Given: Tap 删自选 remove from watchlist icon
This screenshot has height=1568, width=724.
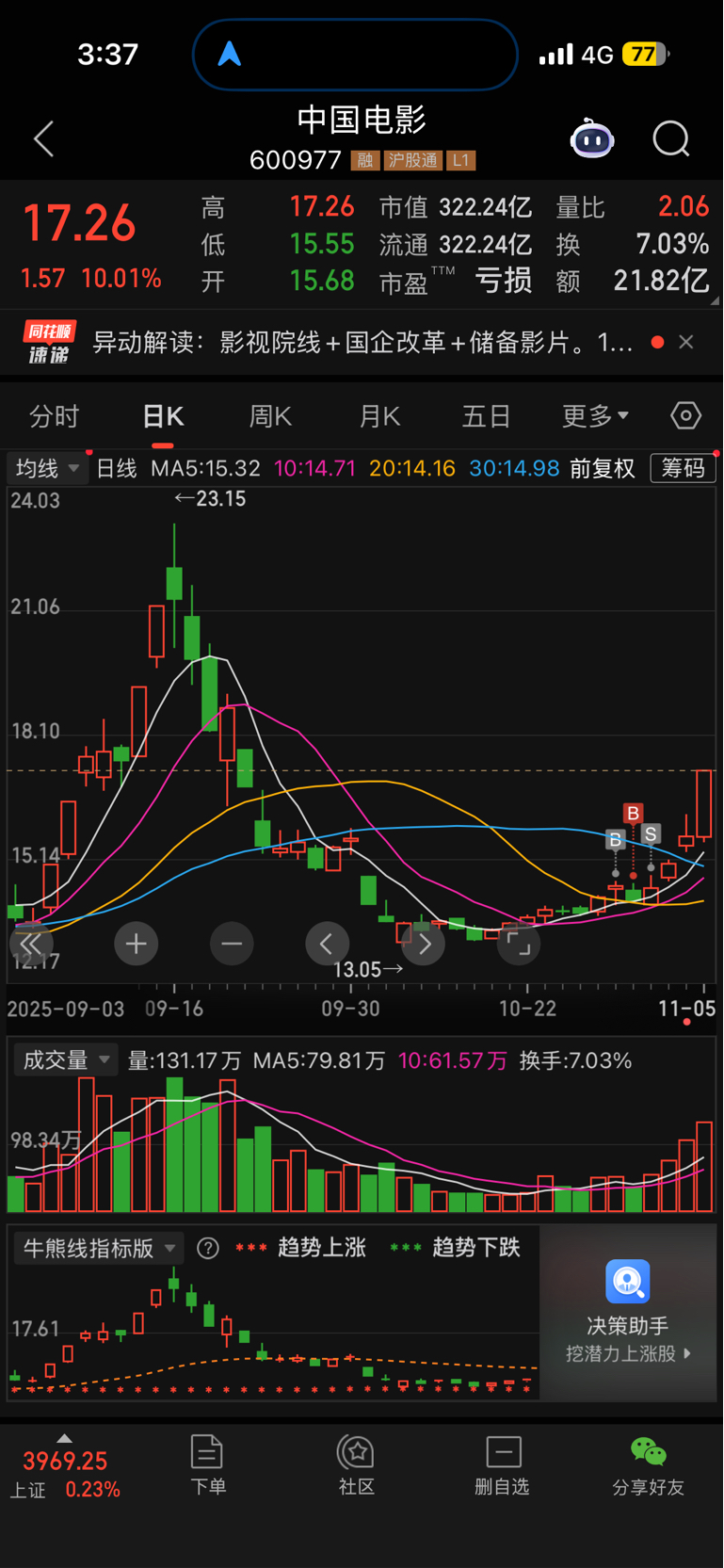Looking at the screenshot, I should click(503, 1451).
